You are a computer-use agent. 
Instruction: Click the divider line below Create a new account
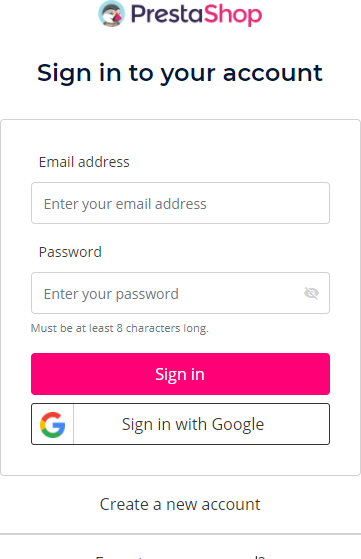(x=180, y=534)
